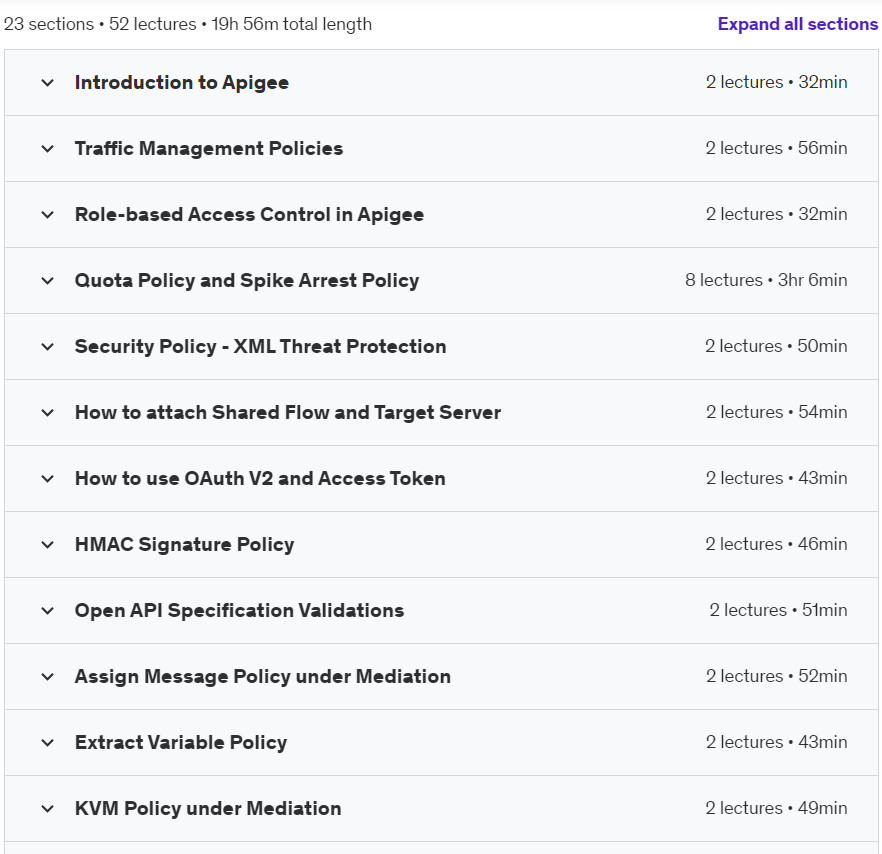Open Security Policy - XML Threat Protection title
This screenshot has width=882, height=854.
260,347
